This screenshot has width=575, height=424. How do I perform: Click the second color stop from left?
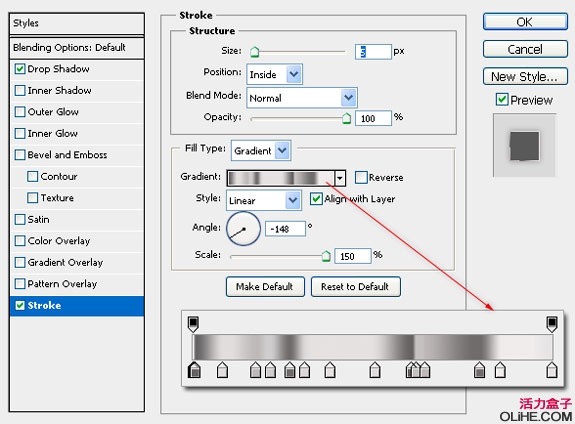point(222,370)
